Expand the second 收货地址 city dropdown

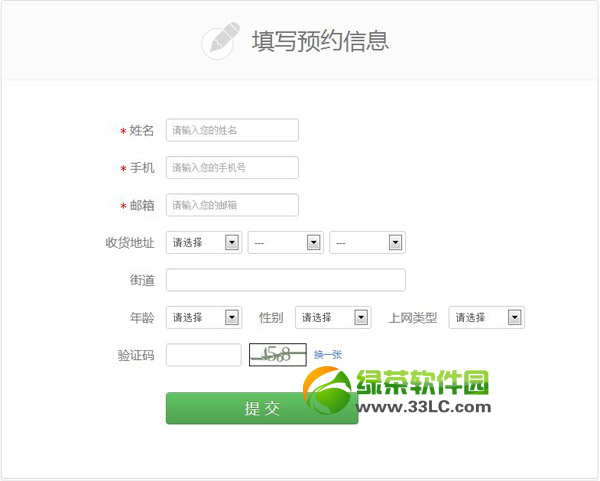[285, 242]
